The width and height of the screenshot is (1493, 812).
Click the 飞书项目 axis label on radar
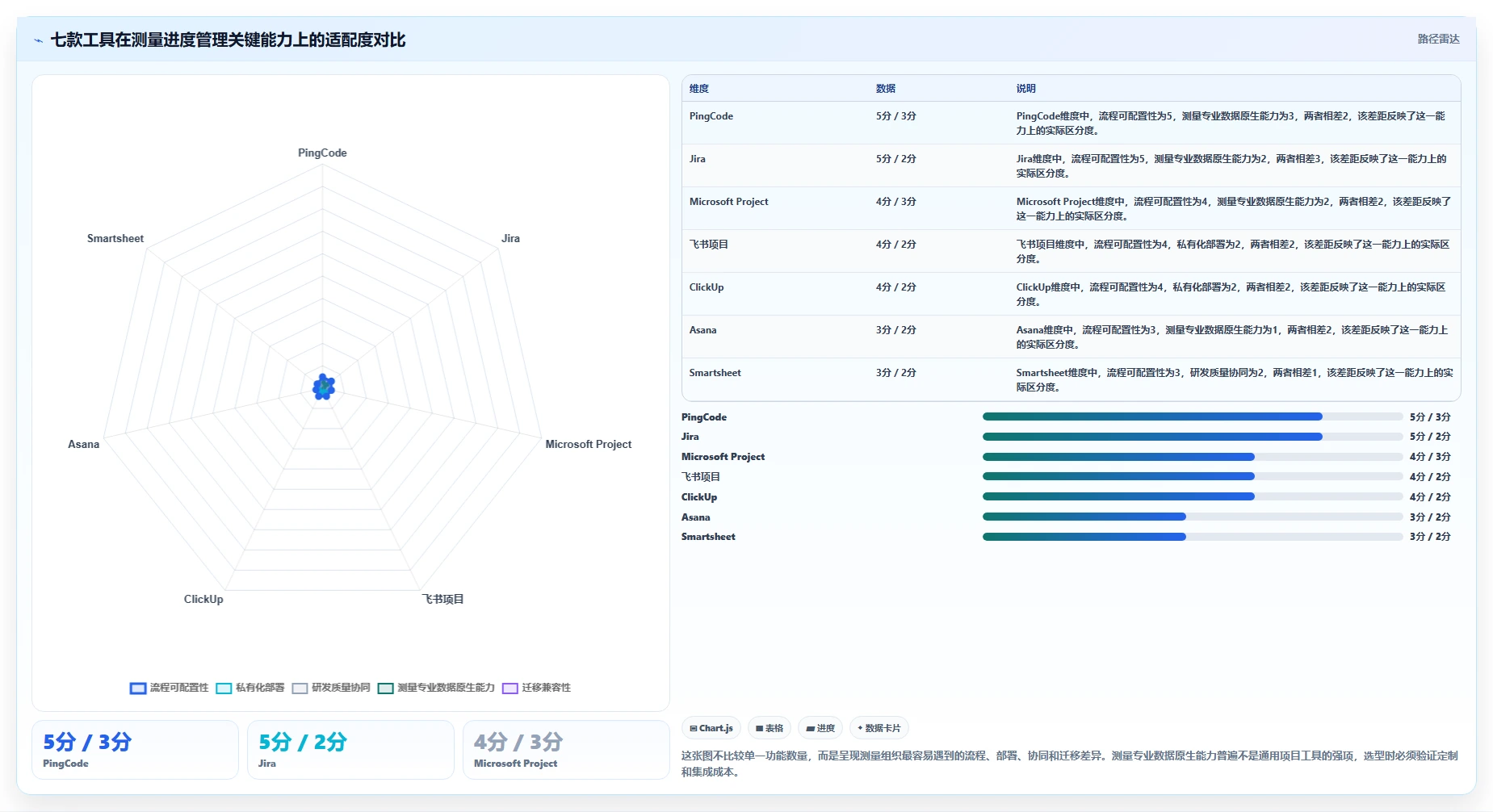point(443,599)
